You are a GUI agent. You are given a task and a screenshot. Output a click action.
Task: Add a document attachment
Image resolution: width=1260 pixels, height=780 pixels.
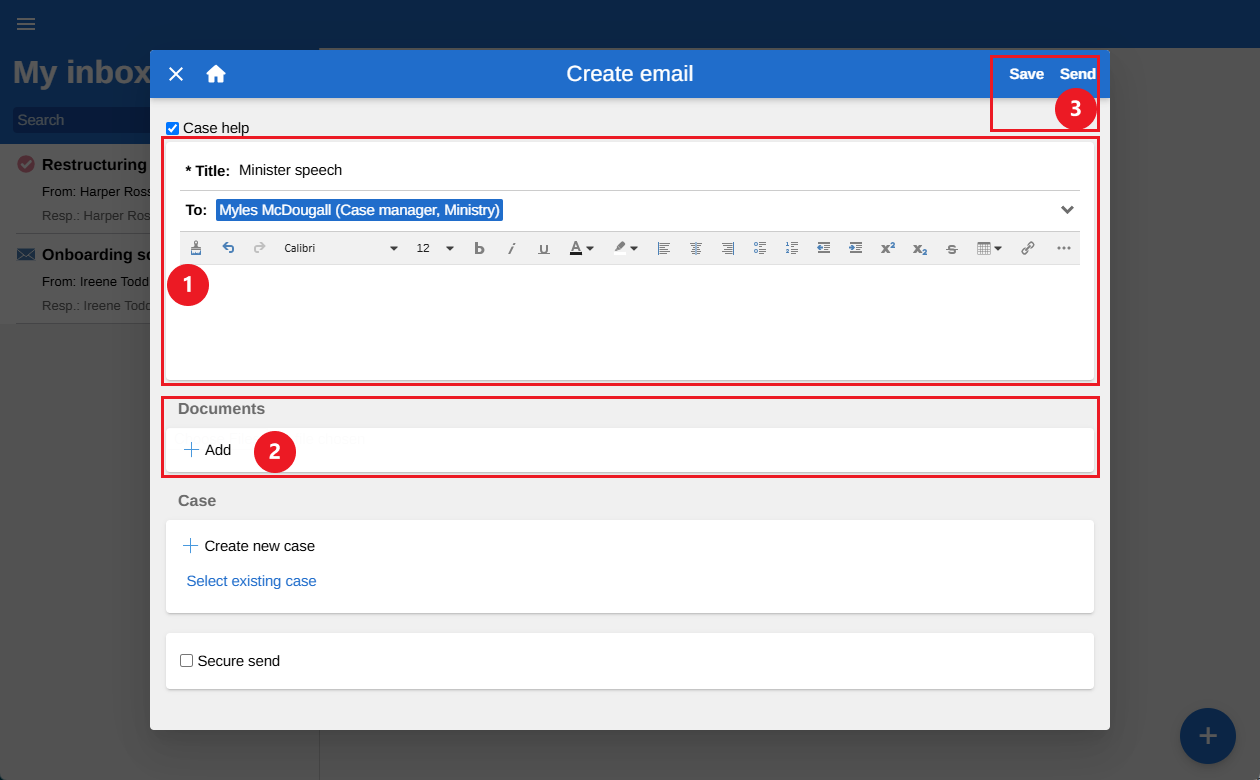click(x=208, y=450)
